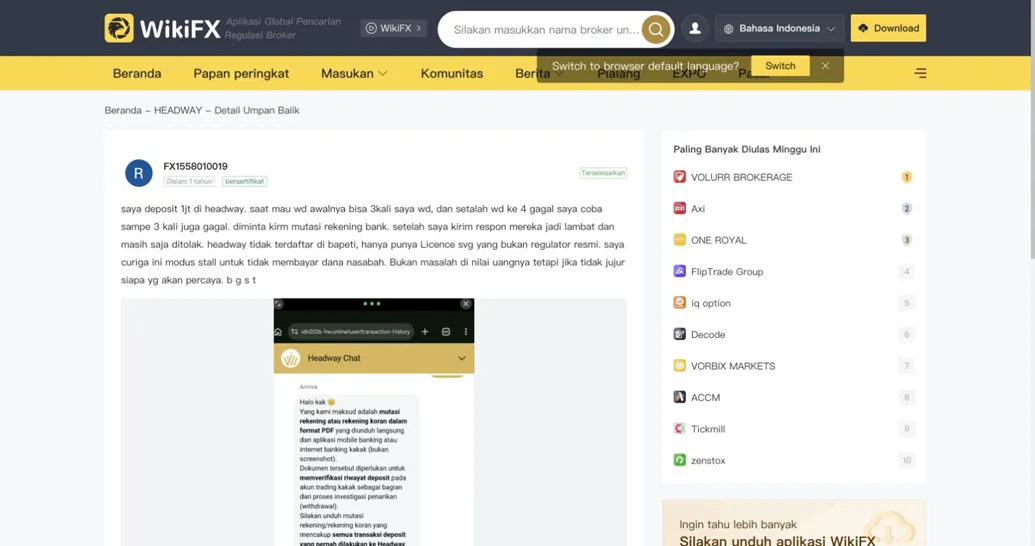Click the Dalam 1 tahun tag
1035x546 pixels.
[189, 181]
